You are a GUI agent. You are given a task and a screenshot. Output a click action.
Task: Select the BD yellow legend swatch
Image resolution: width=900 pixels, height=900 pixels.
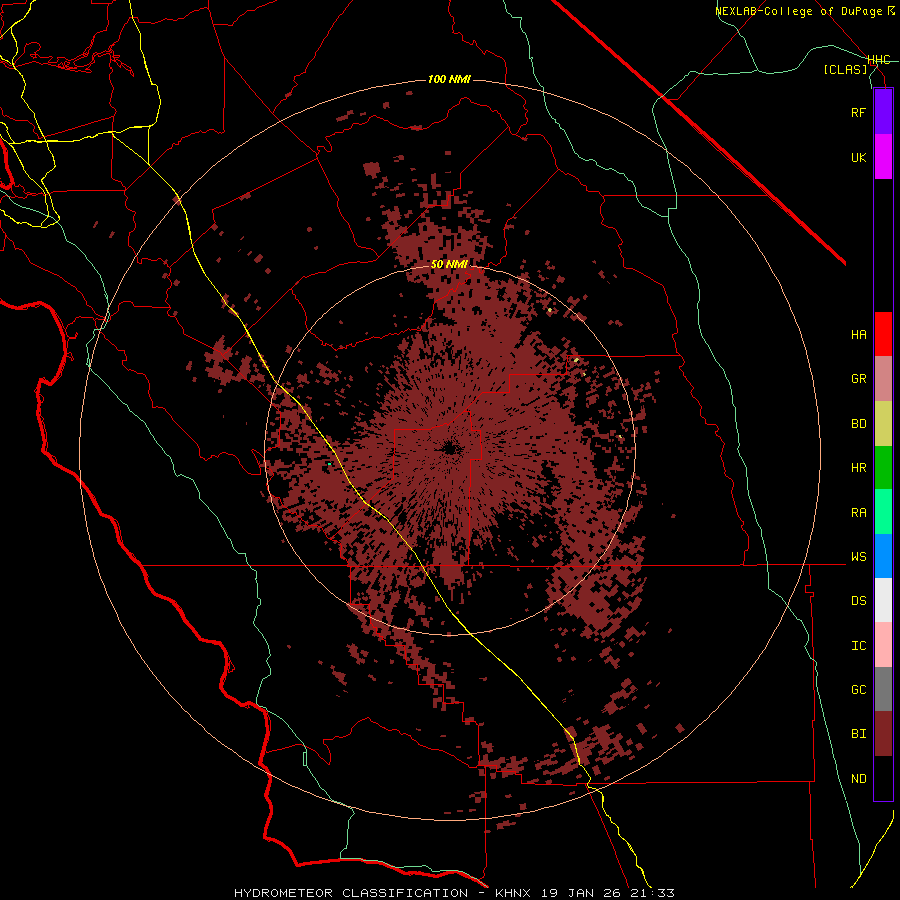point(883,423)
